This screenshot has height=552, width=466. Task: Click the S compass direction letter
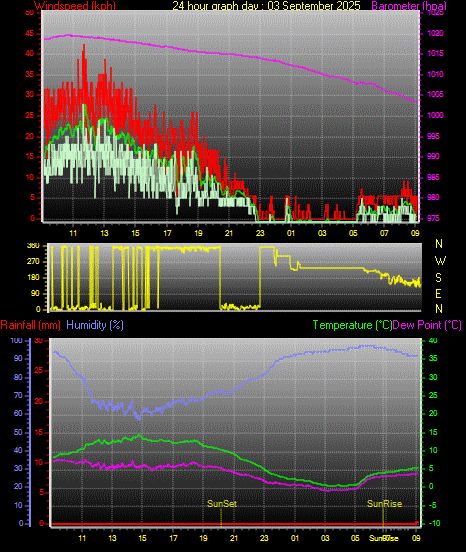point(438,278)
